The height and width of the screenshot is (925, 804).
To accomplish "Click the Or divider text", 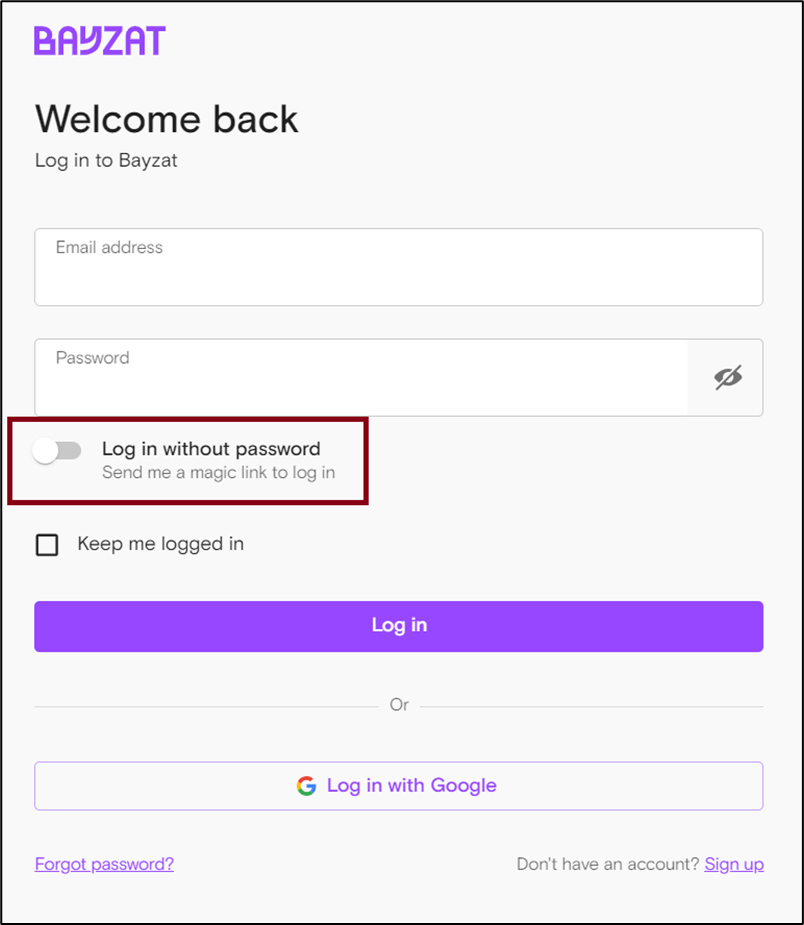I will point(399,705).
